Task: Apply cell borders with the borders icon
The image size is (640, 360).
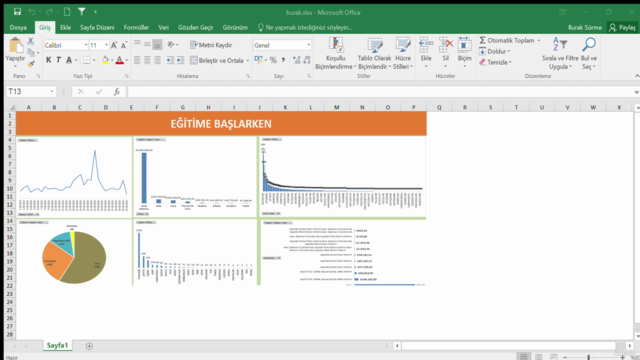Action: pyautogui.click(x=87, y=60)
